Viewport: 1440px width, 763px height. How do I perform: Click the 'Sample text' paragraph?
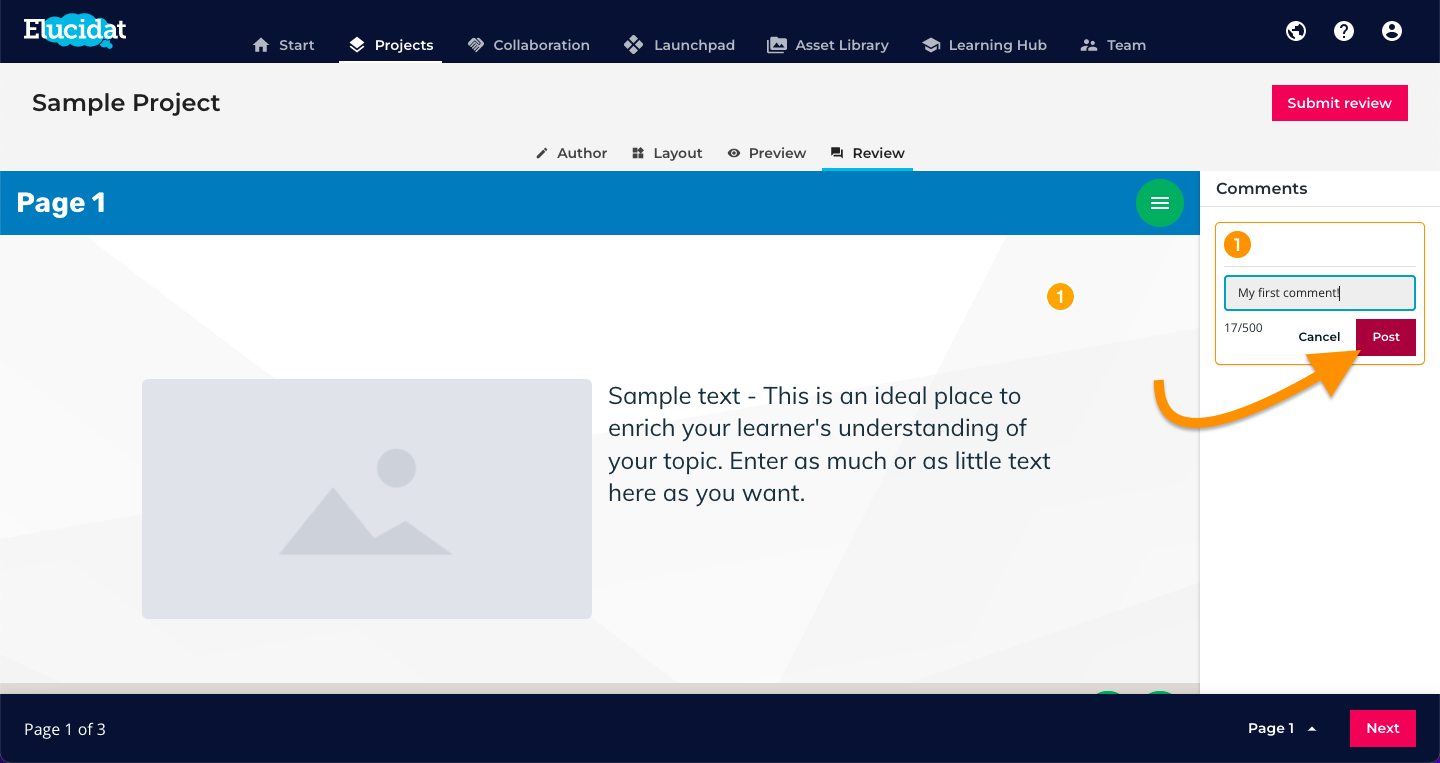point(830,444)
